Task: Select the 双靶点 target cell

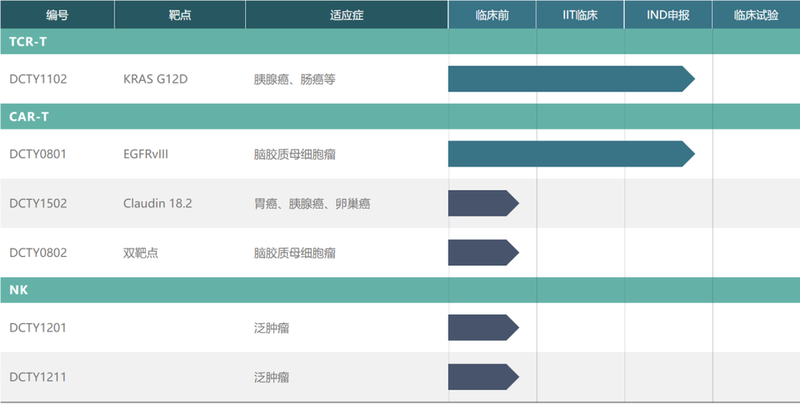Action: tap(141, 253)
